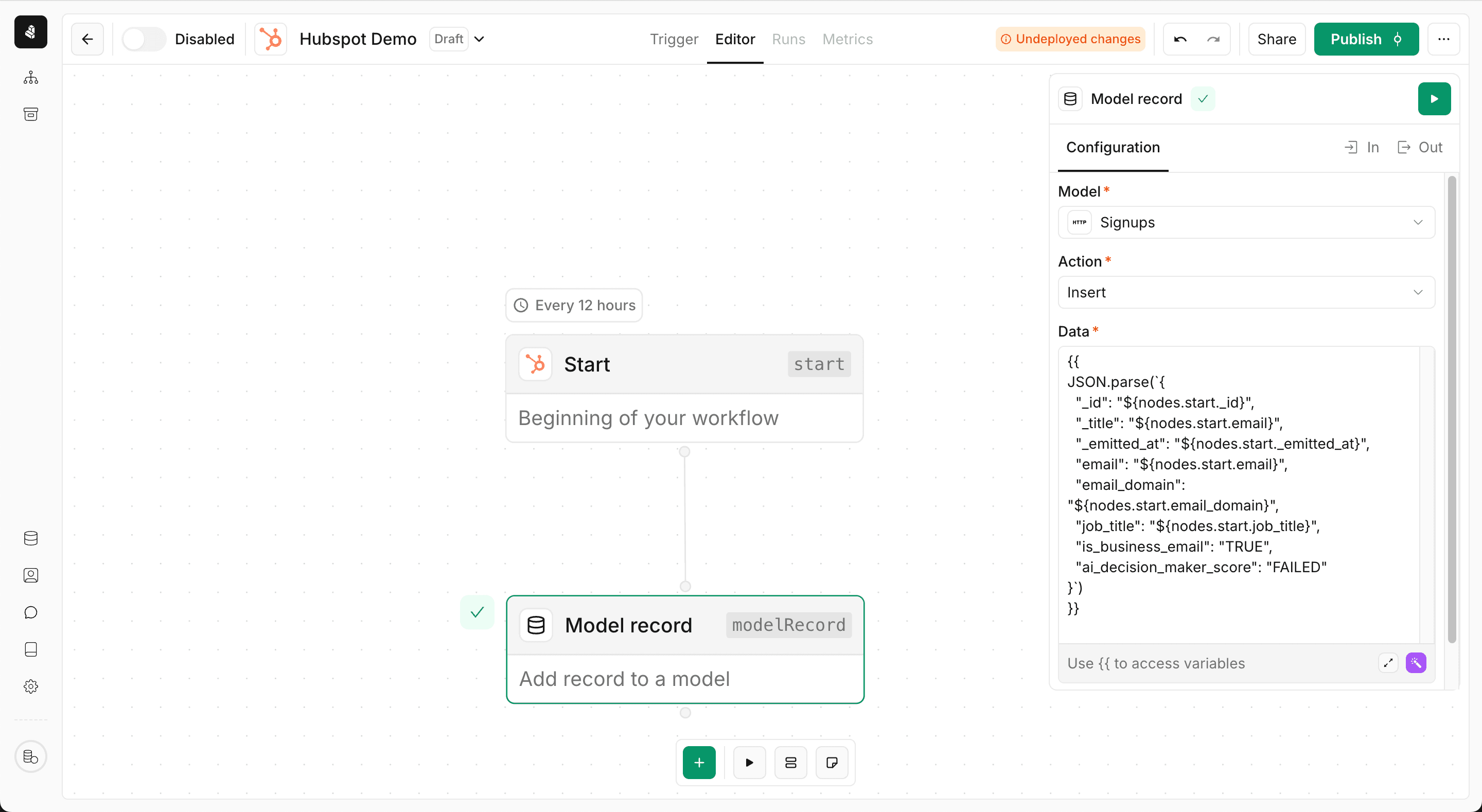Image resolution: width=1482 pixels, height=812 pixels.
Task: Click the database icon in Model record panel header
Action: 1070,99
